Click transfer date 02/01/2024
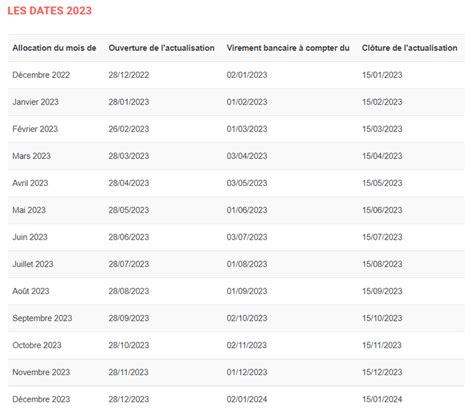474x417 pixels. click(x=247, y=399)
